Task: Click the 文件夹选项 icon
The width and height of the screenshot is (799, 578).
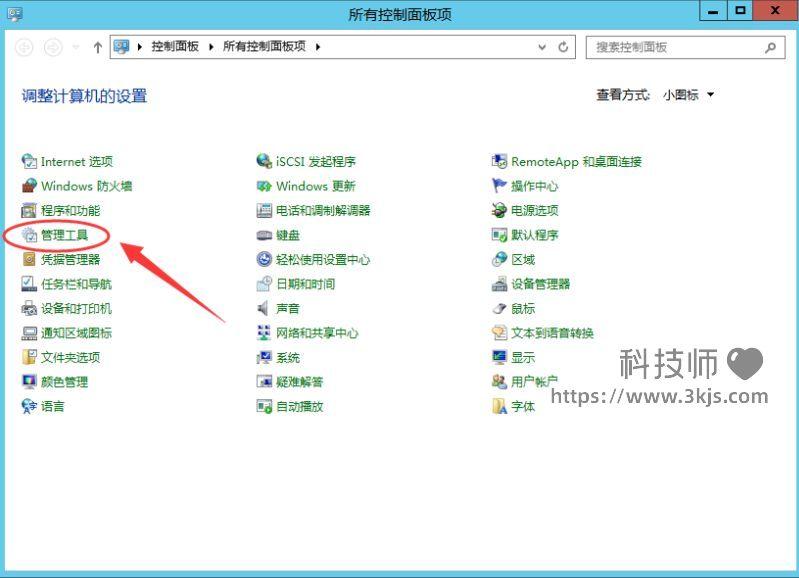Action: pos(29,357)
